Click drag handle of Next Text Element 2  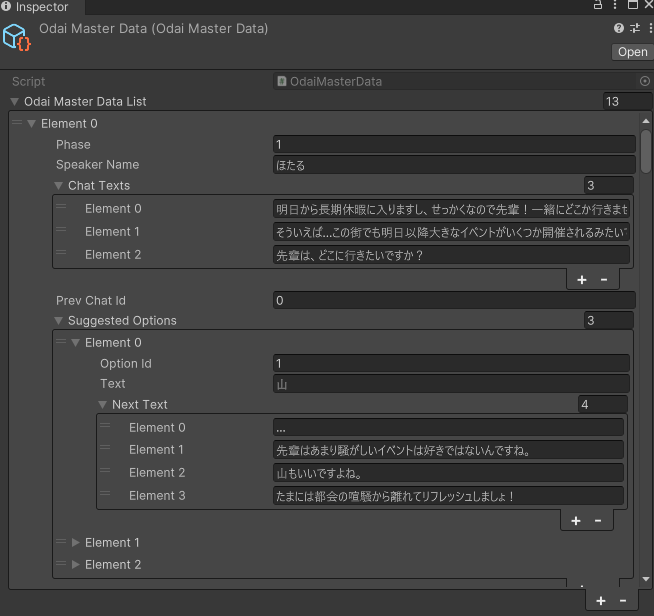(x=105, y=470)
